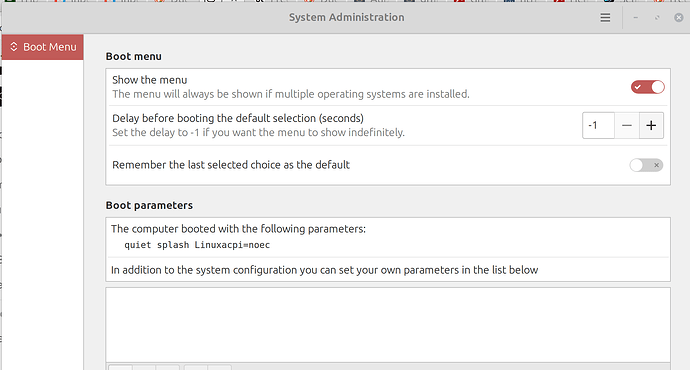
Task: Click "The computer booted with the following parameters" text
Action: tap(238, 229)
